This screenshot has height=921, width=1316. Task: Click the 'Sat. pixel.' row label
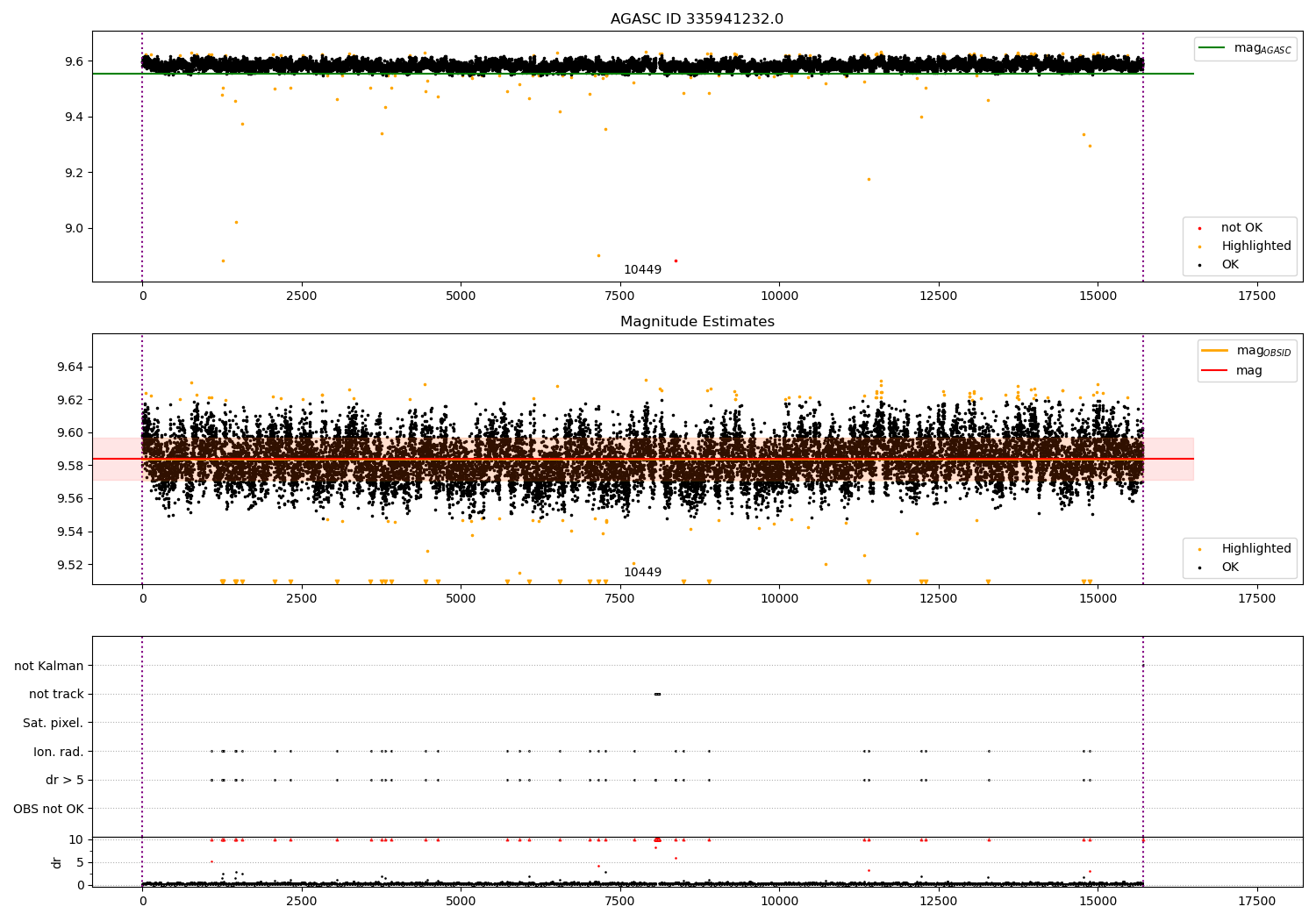click(x=53, y=723)
